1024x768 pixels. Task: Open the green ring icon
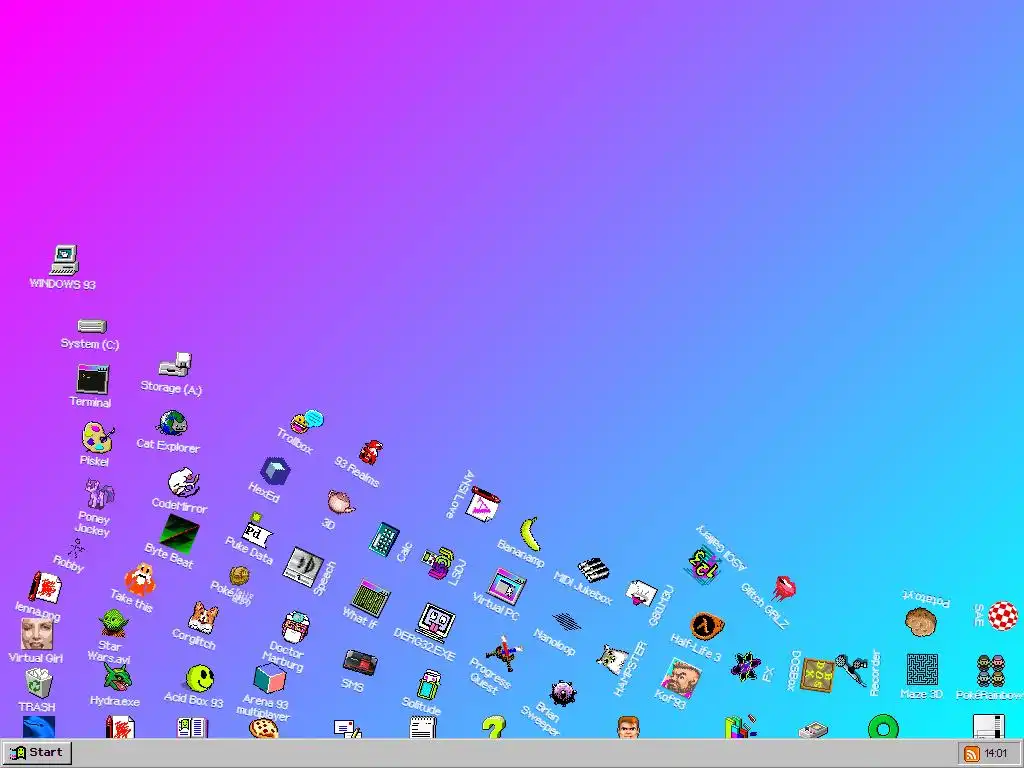883,726
